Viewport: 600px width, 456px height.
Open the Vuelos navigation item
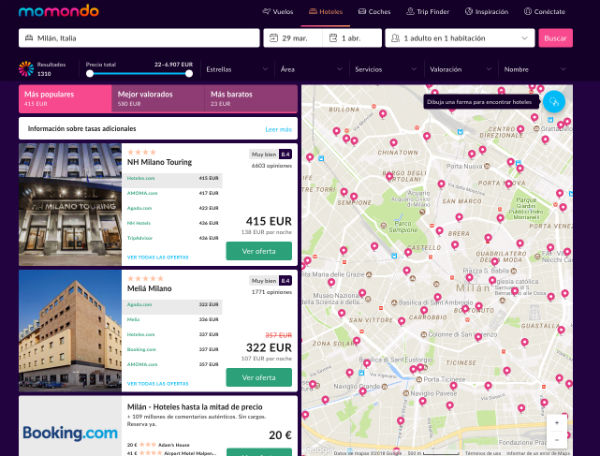pos(278,11)
